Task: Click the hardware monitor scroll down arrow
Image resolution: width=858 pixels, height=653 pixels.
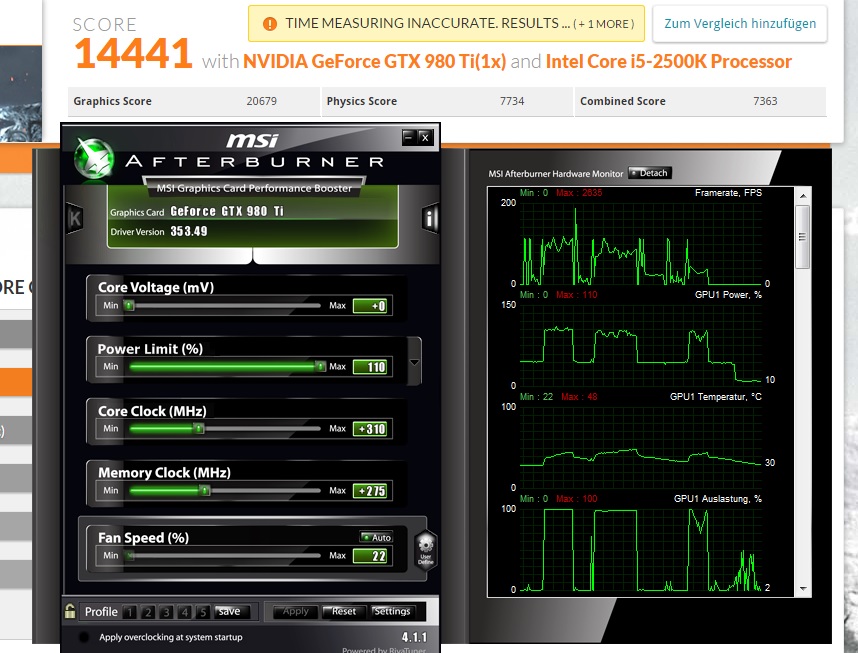Action: click(803, 589)
